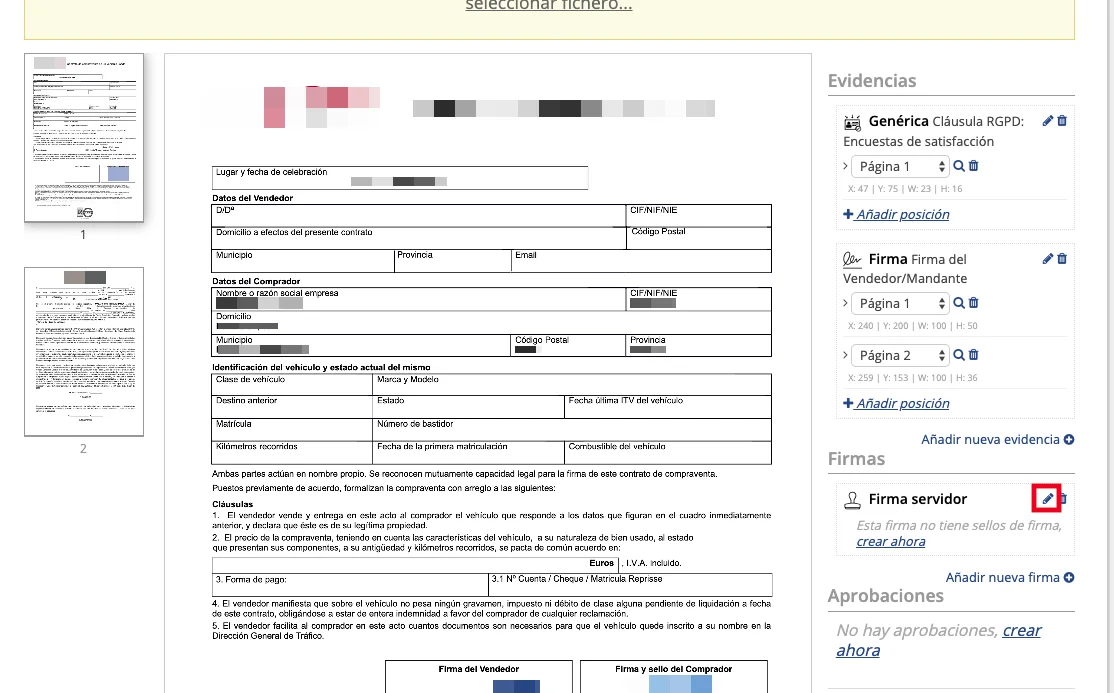Viewport: 1114px width, 693px height.
Task: Click the 'Marca y Modelo' cell
Action: pos(572,385)
